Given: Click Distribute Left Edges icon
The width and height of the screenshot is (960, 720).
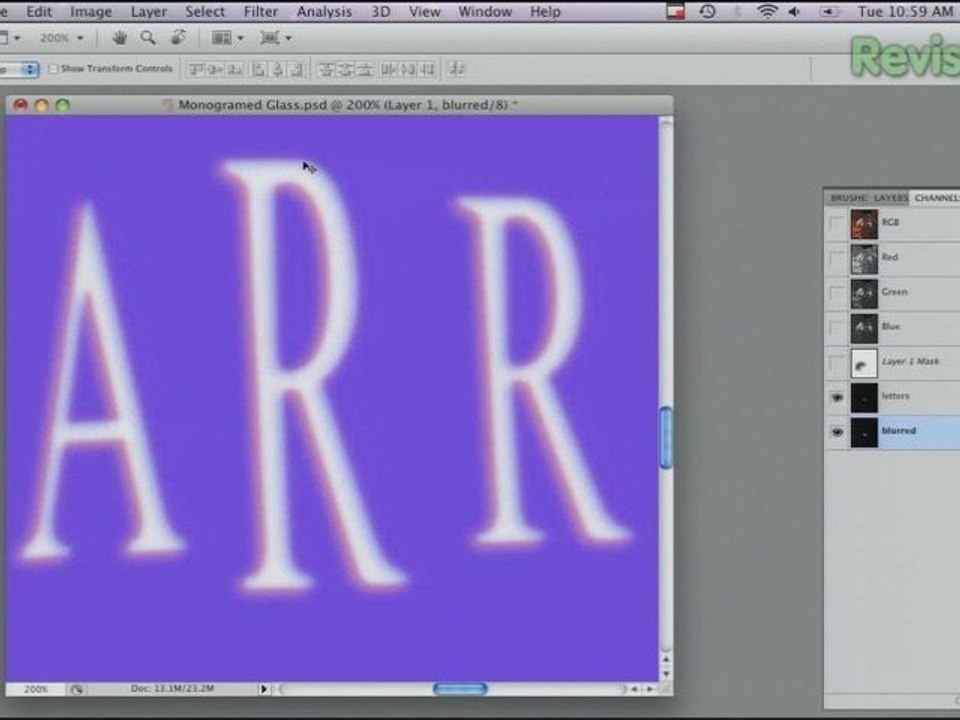Looking at the screenshot, I should point(389,69).
